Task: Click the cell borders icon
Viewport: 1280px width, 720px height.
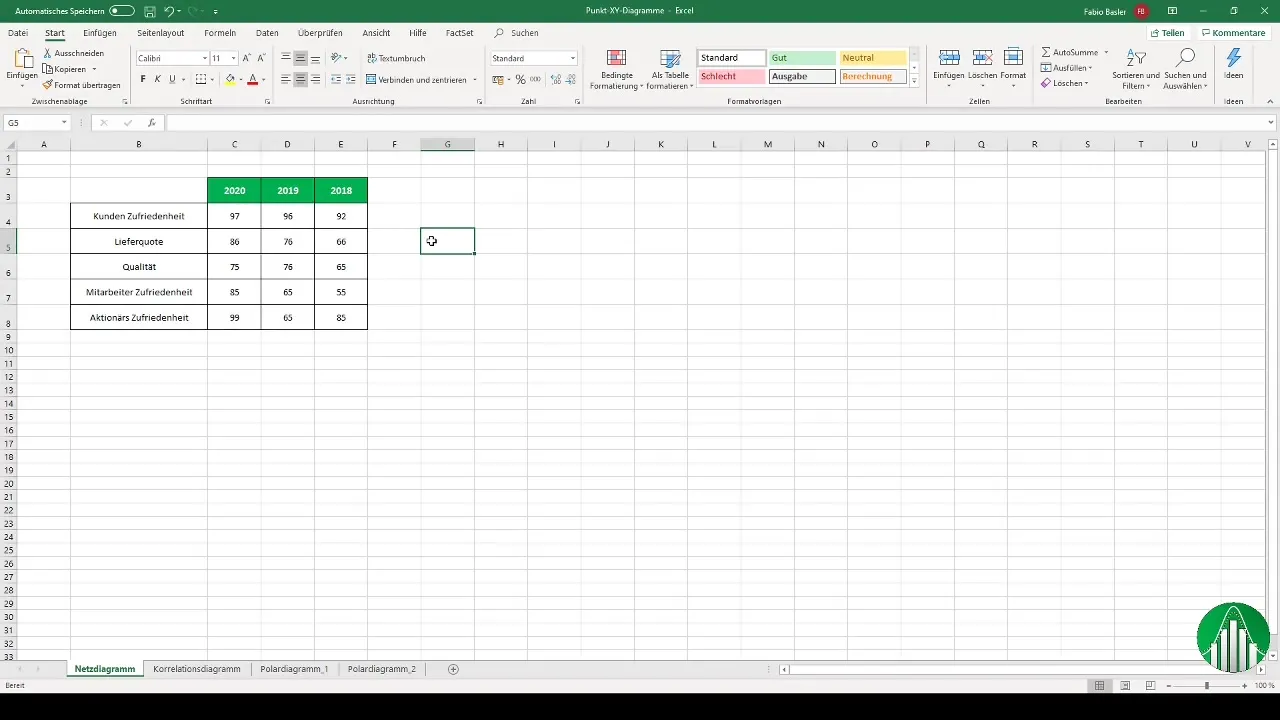Action: click(x=200, y=79)
